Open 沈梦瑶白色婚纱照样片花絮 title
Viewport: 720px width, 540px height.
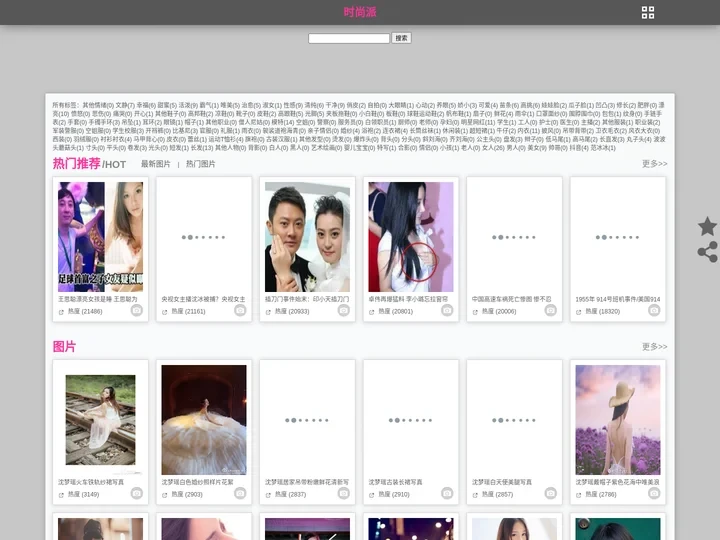click(197, 482)
